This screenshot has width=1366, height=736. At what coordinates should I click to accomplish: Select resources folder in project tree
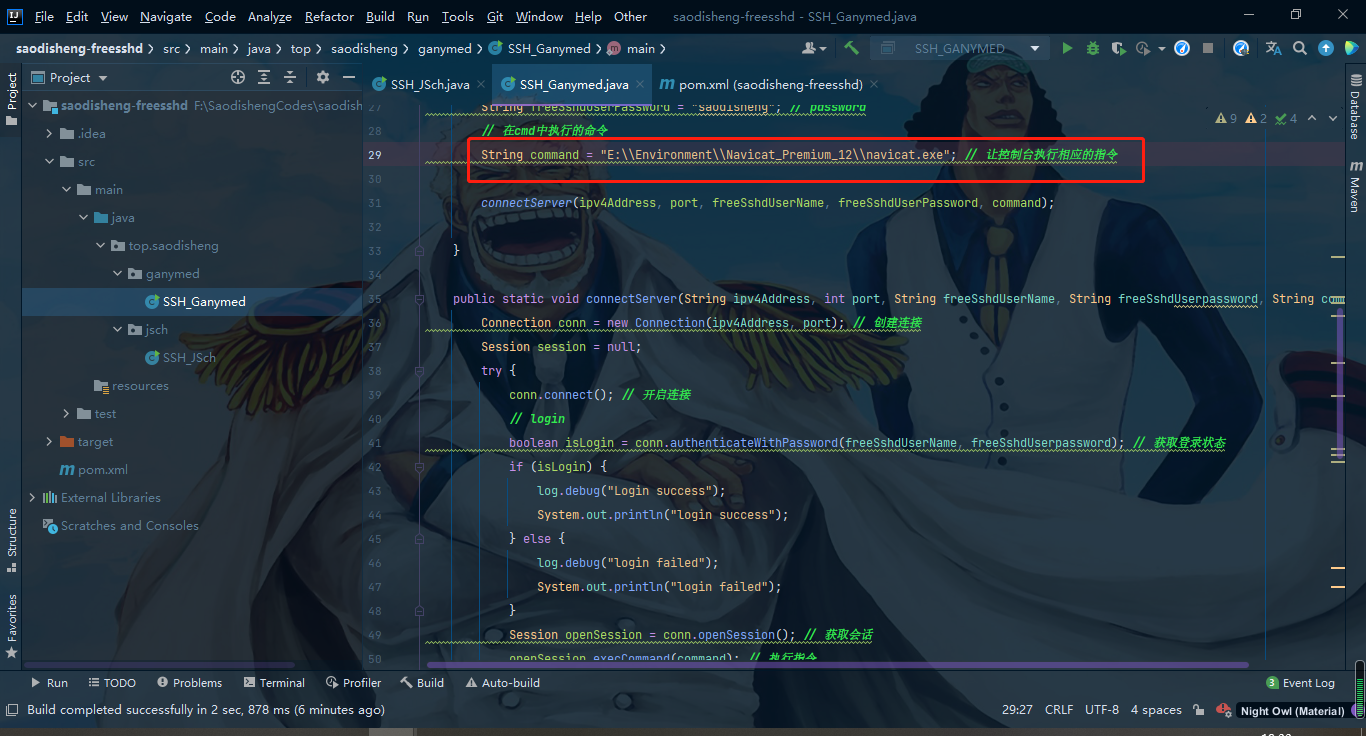[x=140, y=385]
